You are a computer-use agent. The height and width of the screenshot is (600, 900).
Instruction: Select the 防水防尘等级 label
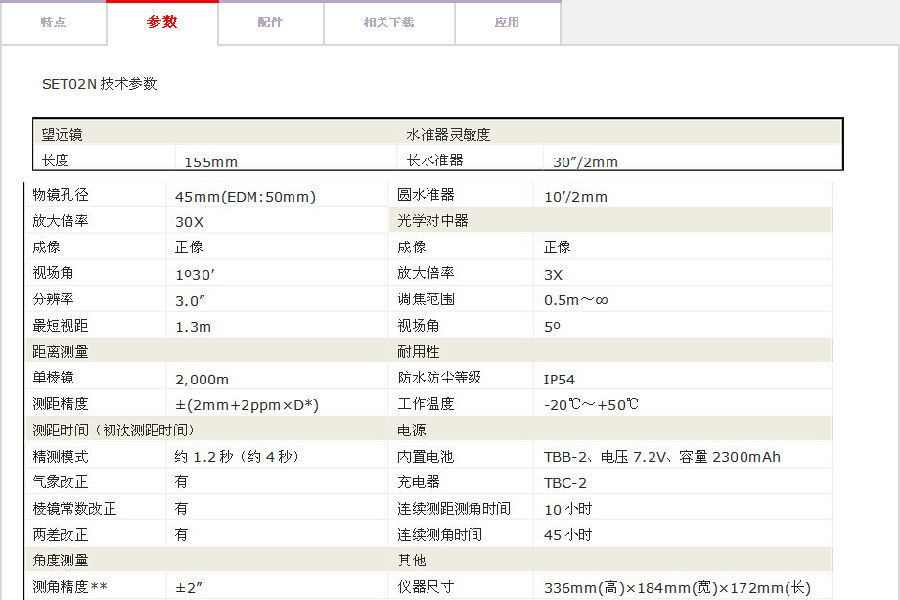coord(439,378)
